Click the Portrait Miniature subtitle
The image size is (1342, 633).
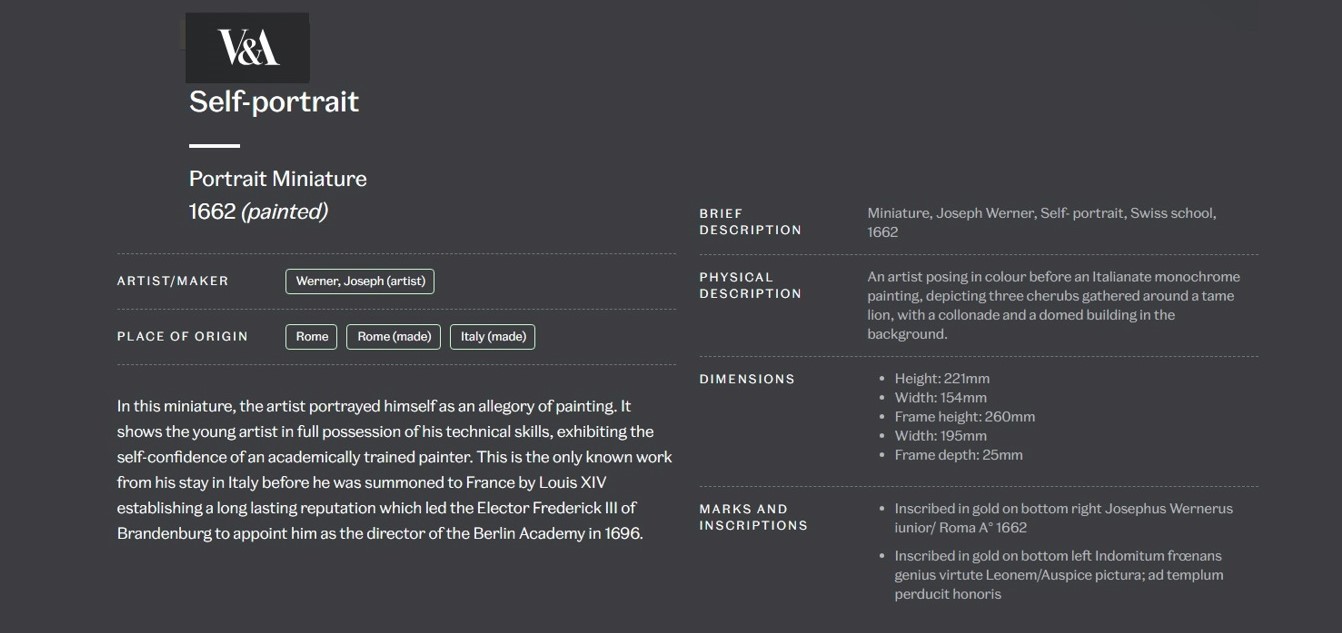[278, 179]
